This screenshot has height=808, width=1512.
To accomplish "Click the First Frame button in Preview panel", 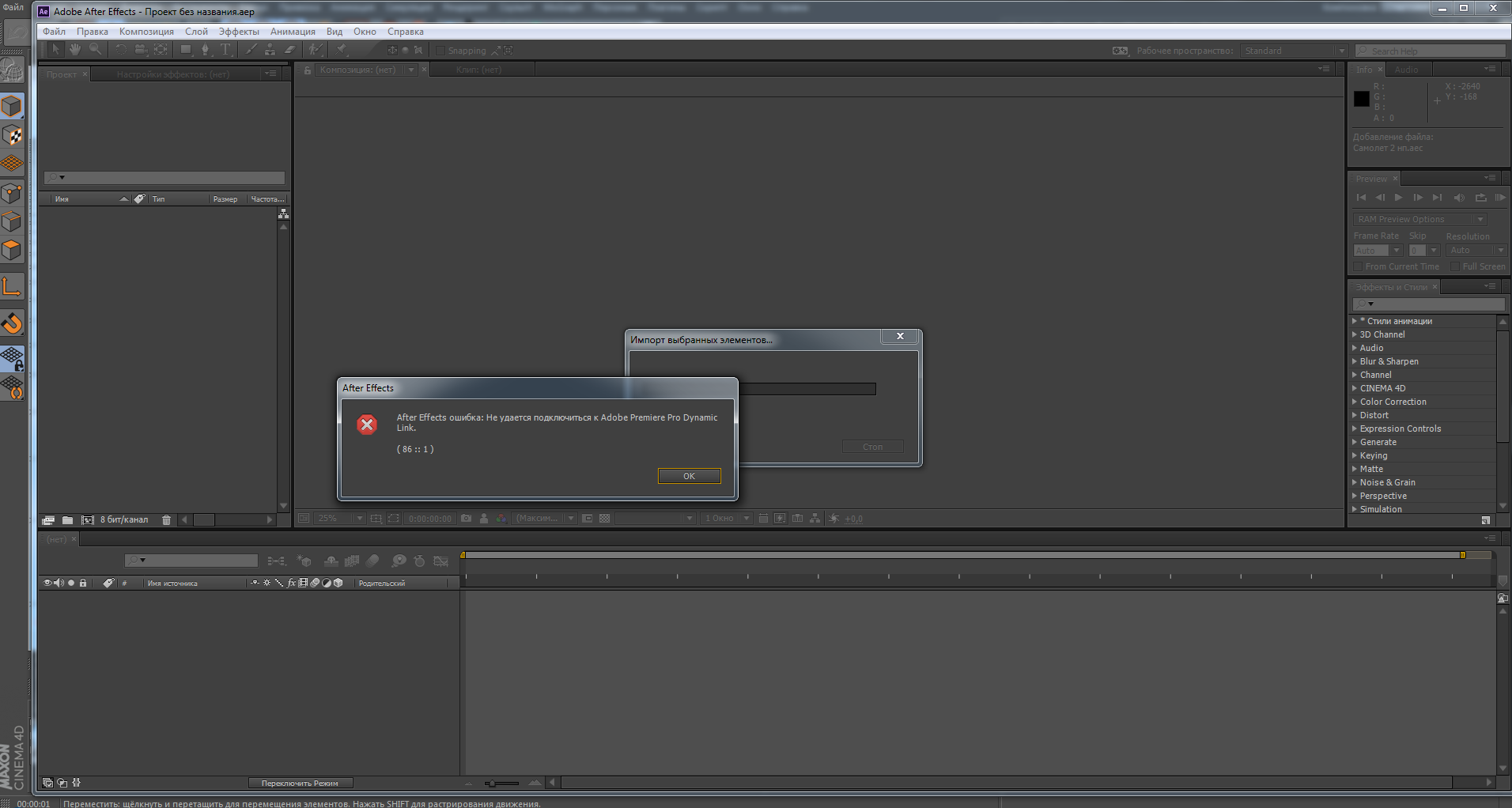I will [1361, 198].
